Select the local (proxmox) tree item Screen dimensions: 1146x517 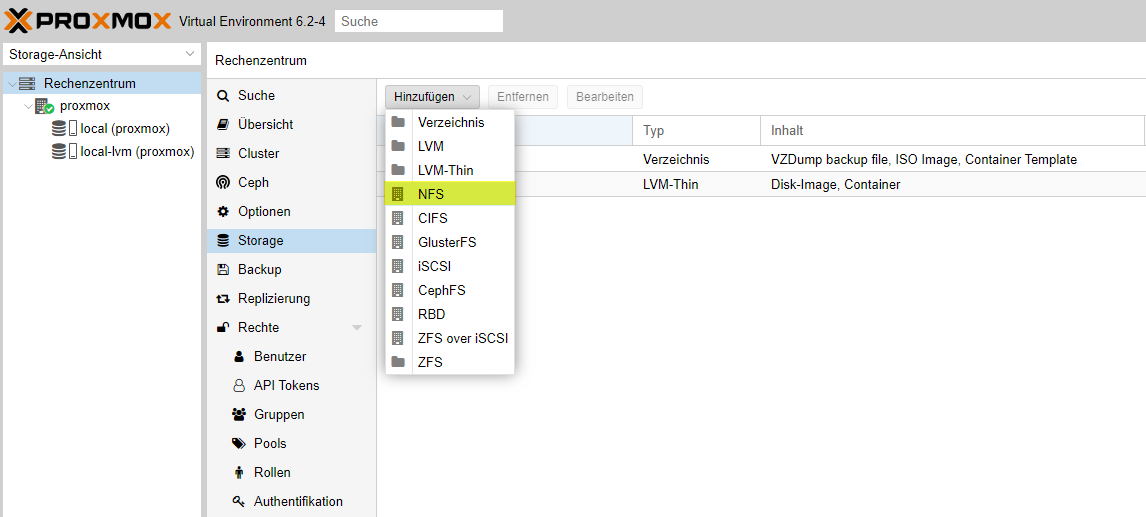click(x=124, y=129)
